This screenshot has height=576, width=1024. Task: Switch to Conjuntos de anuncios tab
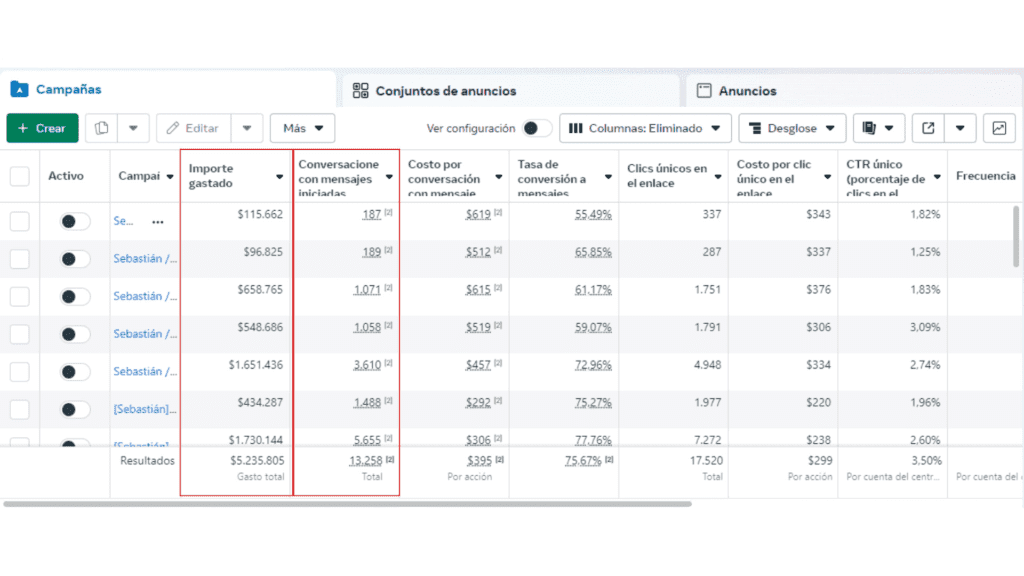pyautogui.click(x=445, y=91)
